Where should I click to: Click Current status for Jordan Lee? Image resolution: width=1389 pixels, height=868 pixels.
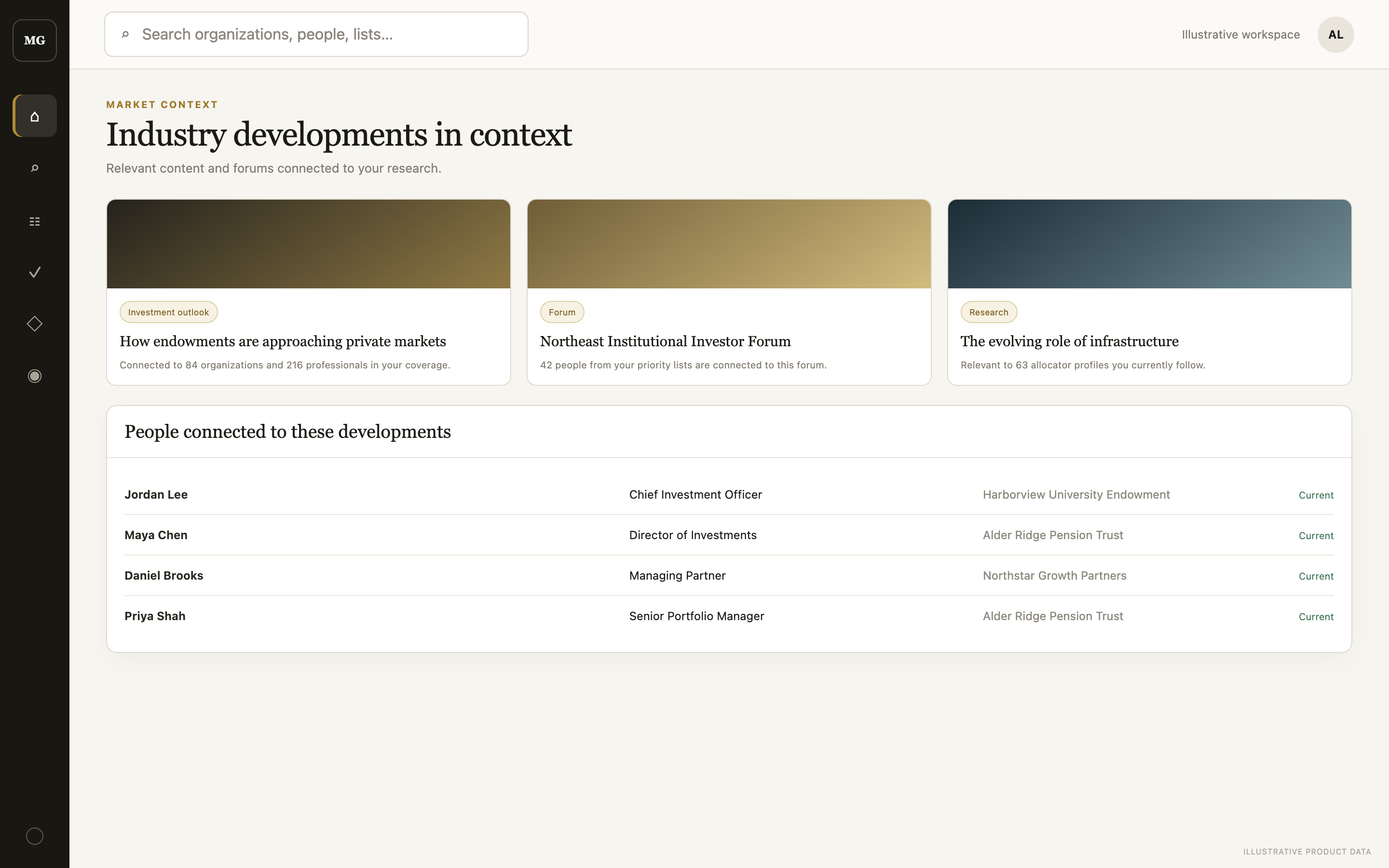pos(1316,495)
